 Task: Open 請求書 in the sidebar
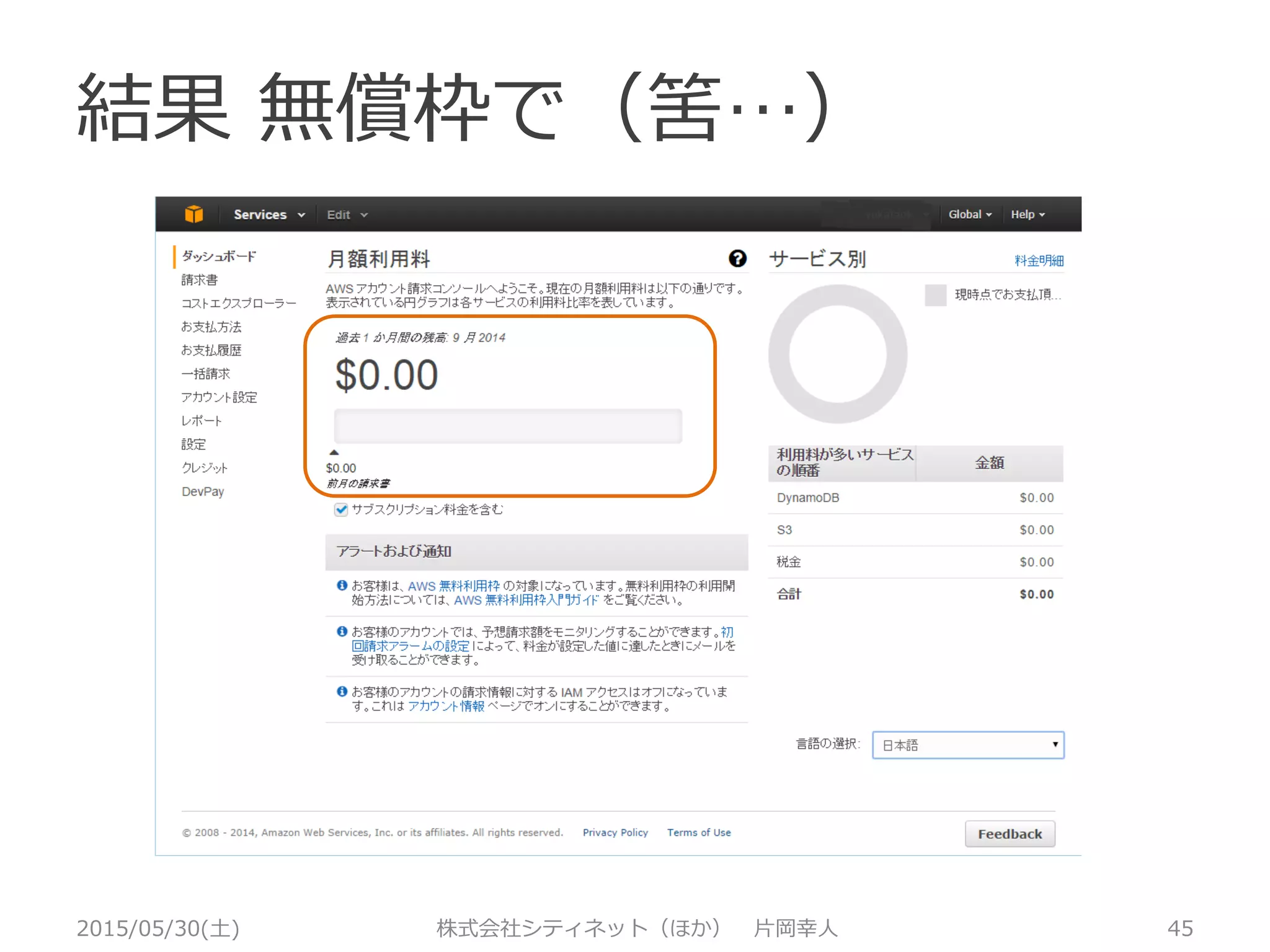pos(200,280)
